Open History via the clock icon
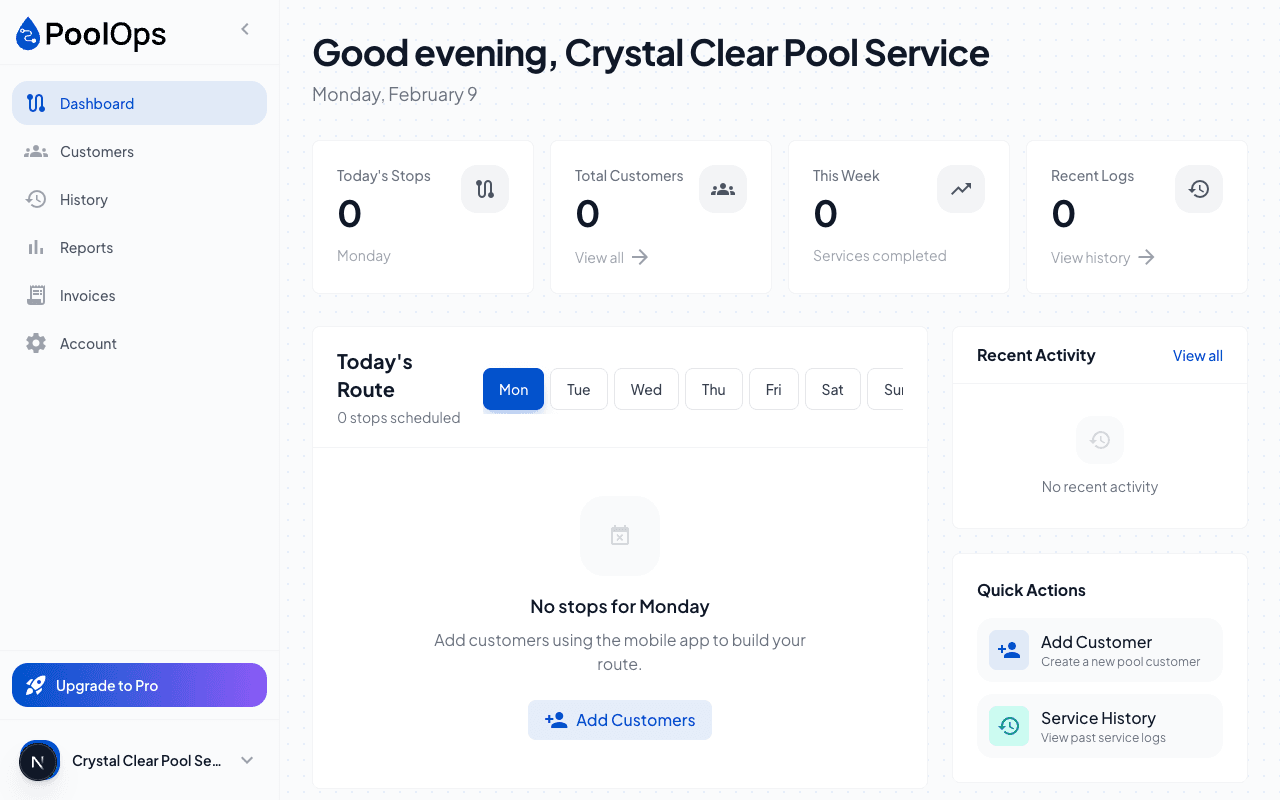Screen dimensions: 1280x800 36,199
